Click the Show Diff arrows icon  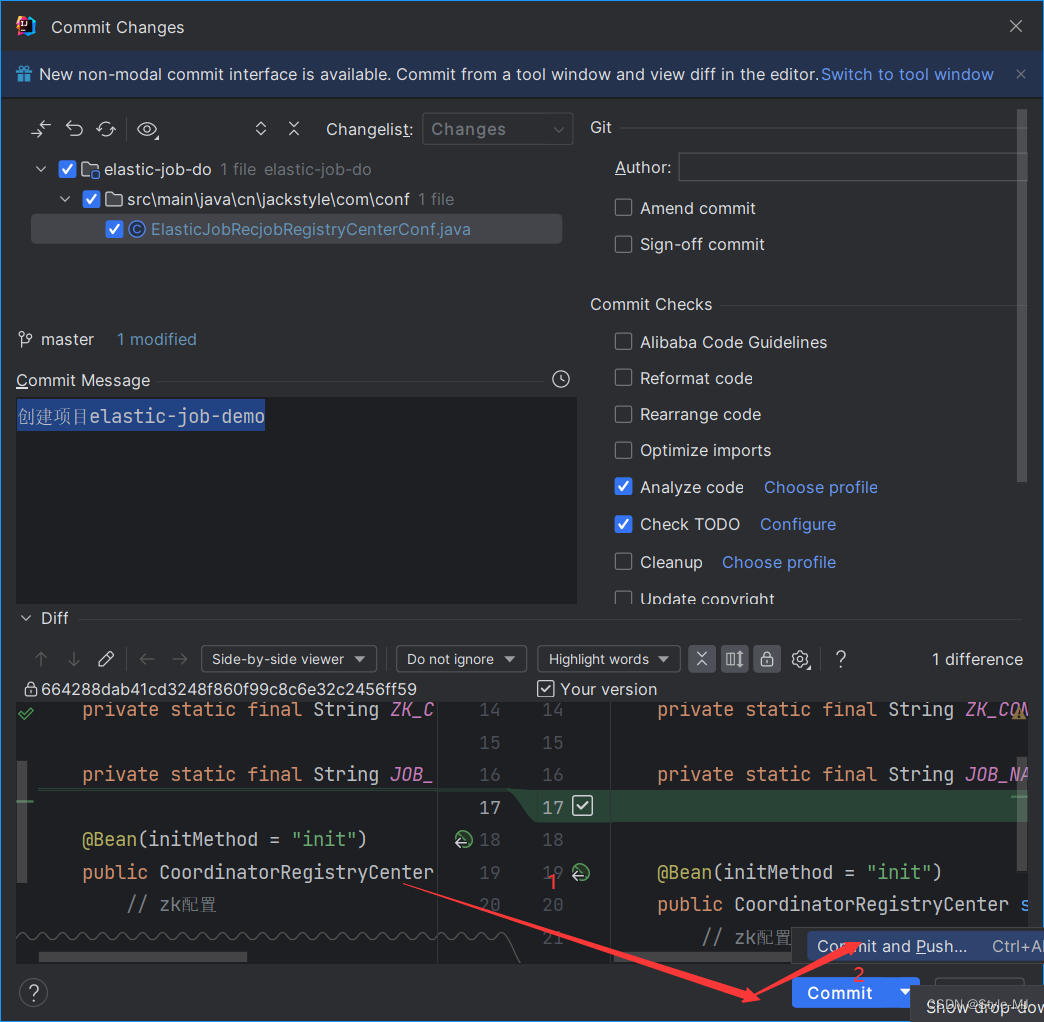point(41,129)
